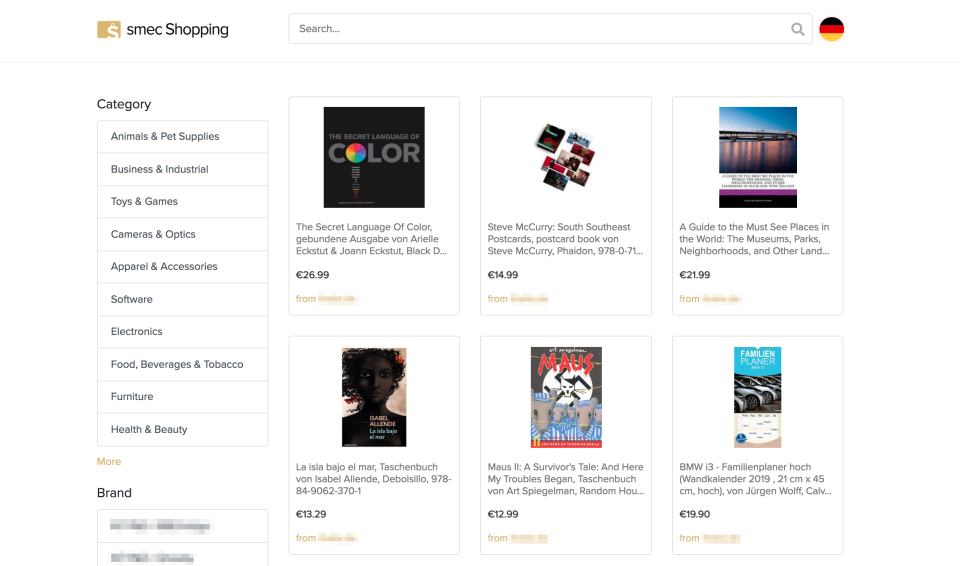960x566 pixels.
Task: Open BMW i3 Familienplaner calendar image
Action: click(758, 397)
